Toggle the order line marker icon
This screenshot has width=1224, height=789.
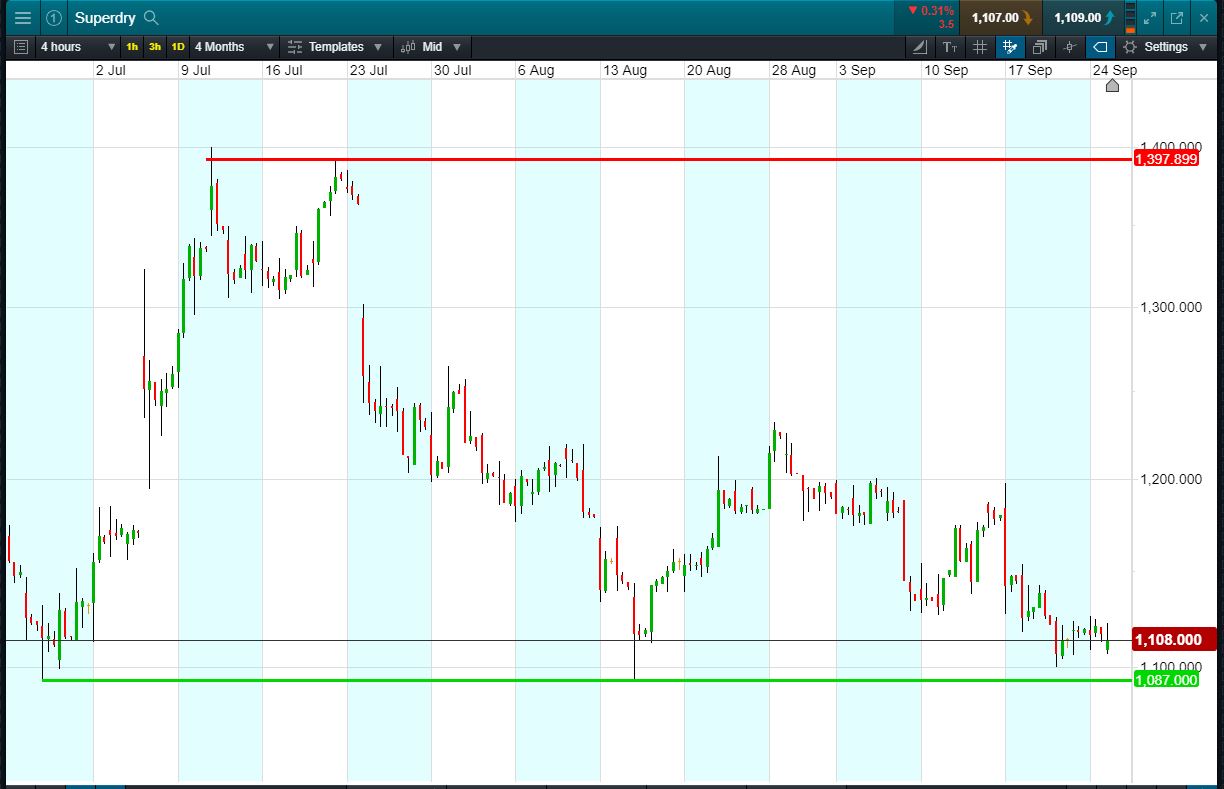[1070, 47]
